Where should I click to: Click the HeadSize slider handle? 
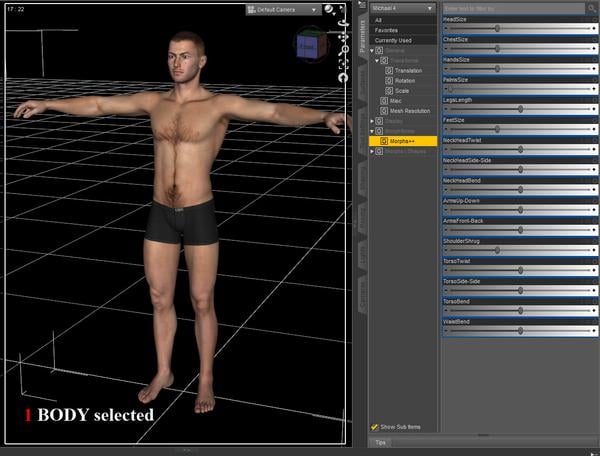[497, 28]
